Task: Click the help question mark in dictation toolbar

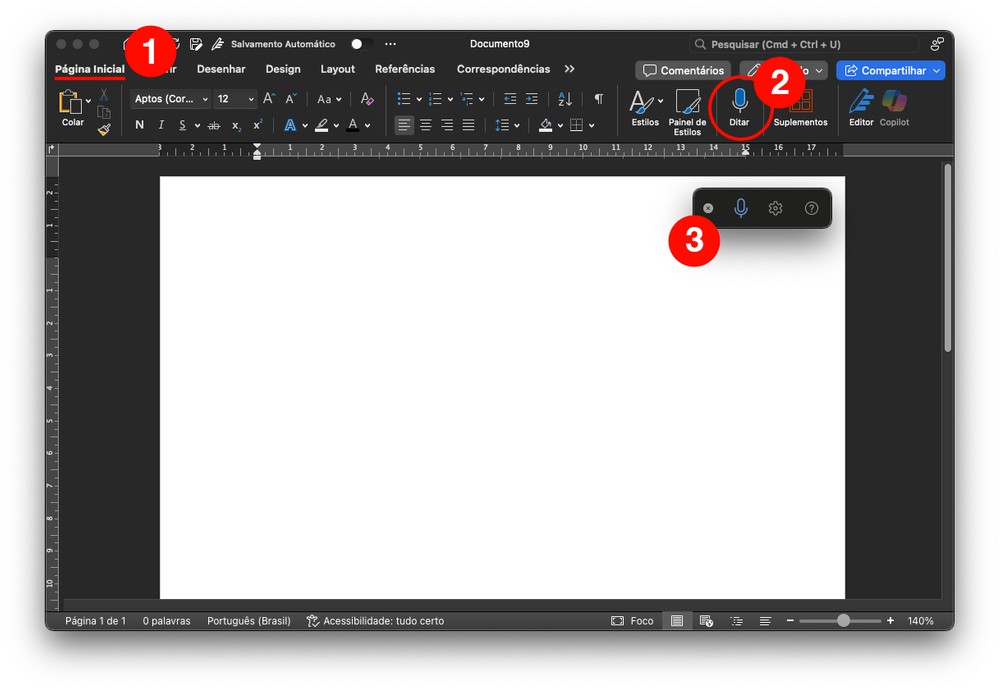Action: pos(811,208)
